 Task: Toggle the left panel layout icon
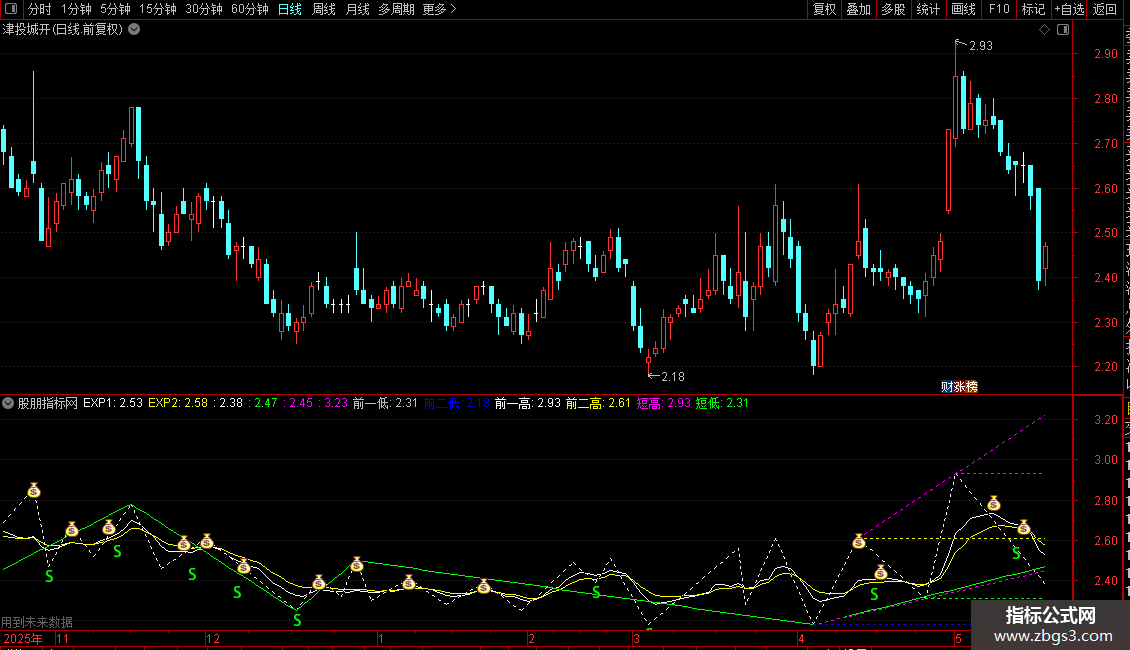(x=11, y=9)
